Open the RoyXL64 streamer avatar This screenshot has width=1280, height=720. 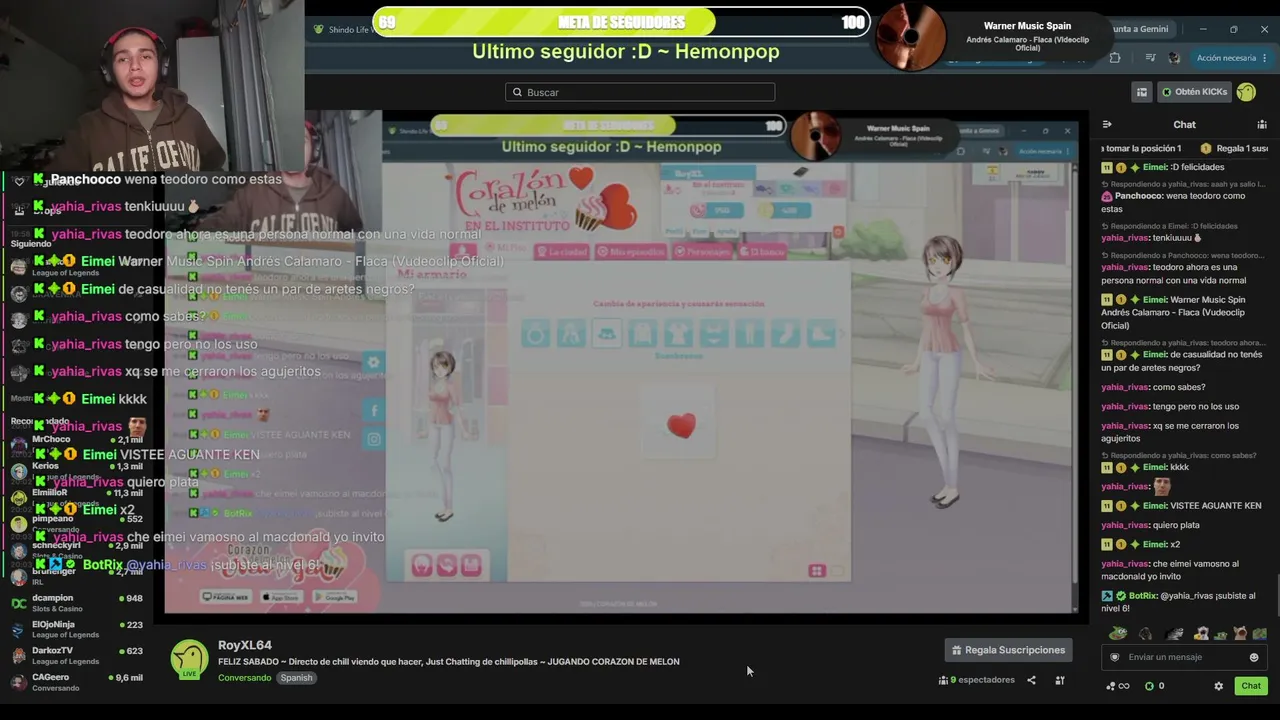189,660
